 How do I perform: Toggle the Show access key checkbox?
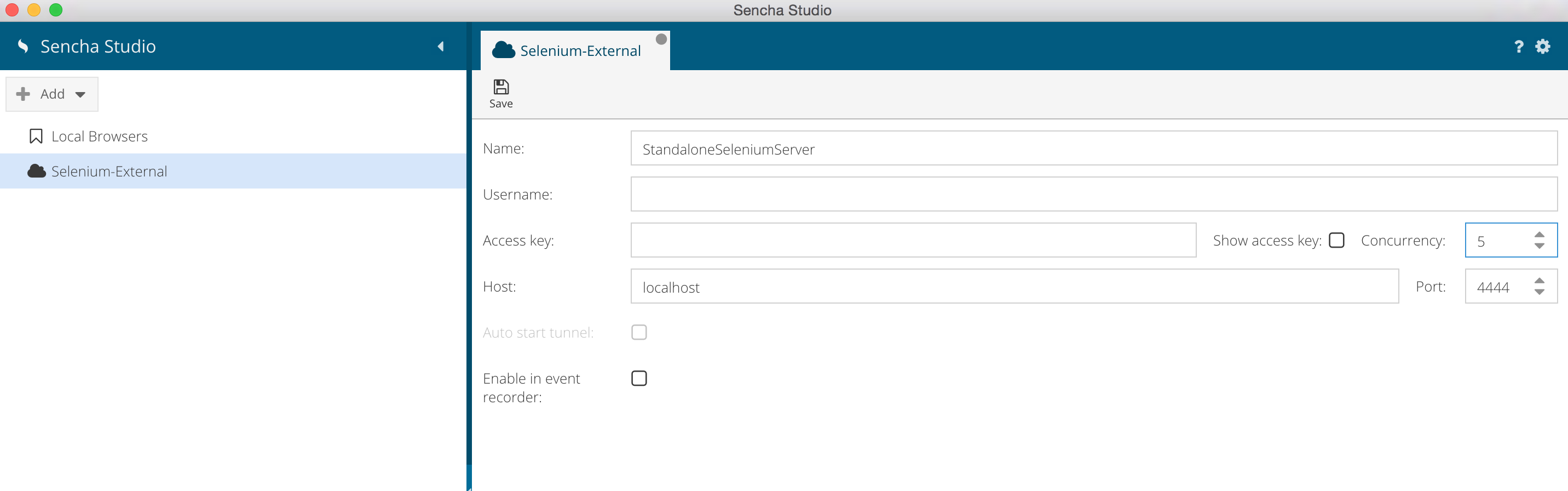pyautogui.click(x=1336, y=240)
